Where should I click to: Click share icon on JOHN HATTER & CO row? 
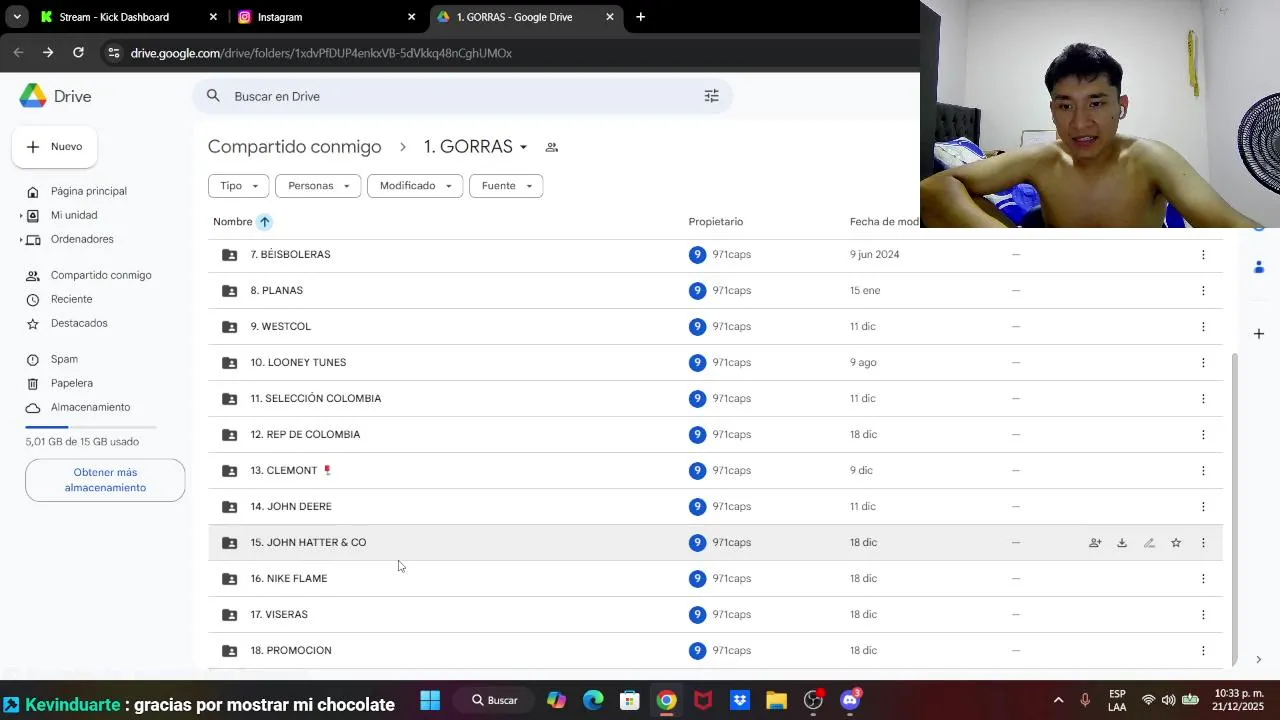[x=1095, y=543]
